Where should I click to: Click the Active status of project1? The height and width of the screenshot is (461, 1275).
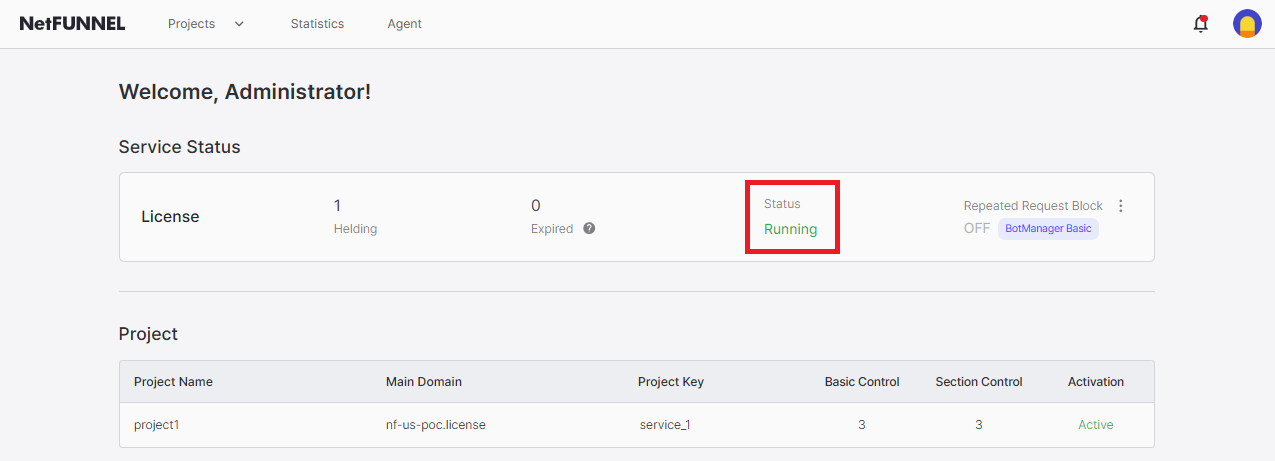(1095, 425)
